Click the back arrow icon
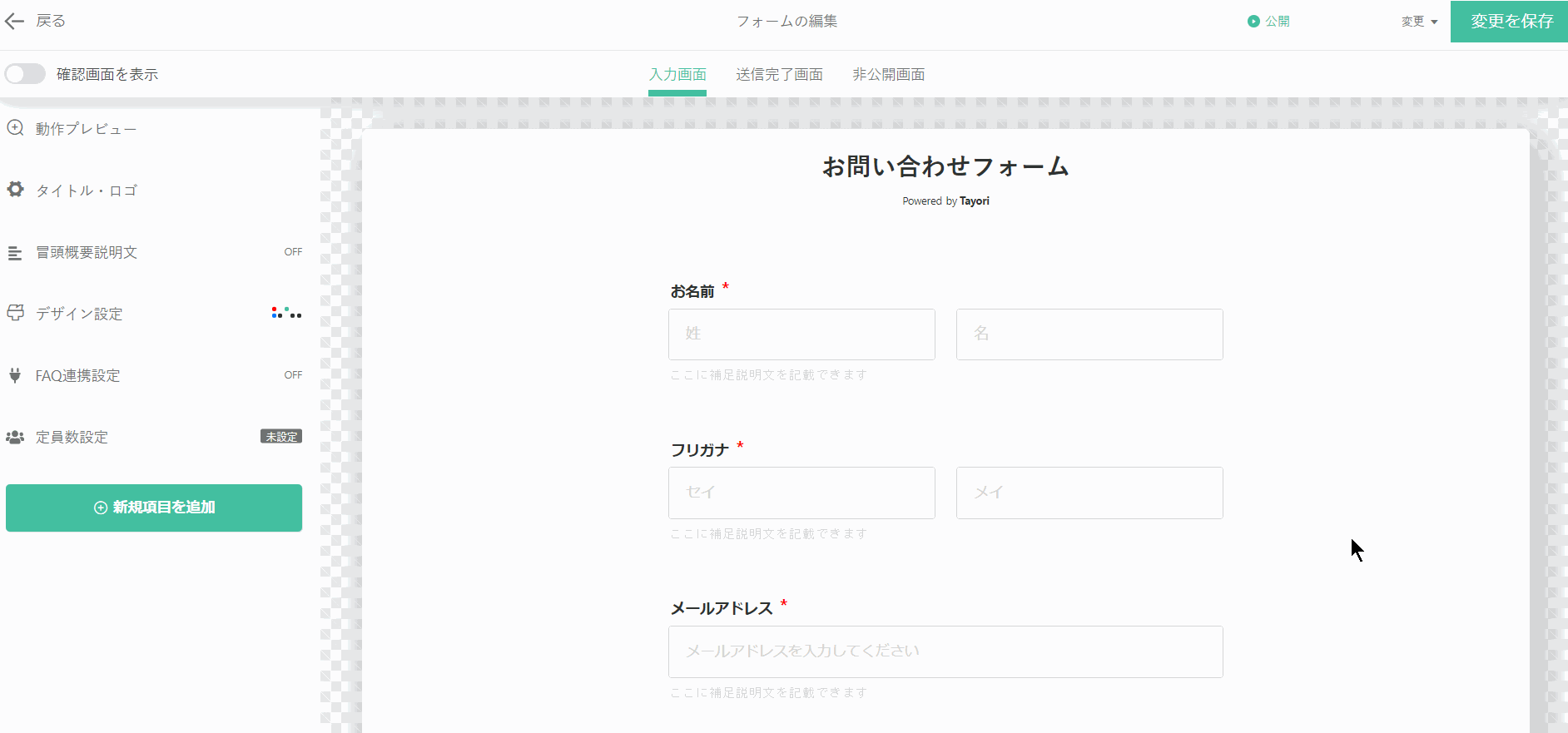The height and width of the screenshot is (733, 1568). click(14, 22)
